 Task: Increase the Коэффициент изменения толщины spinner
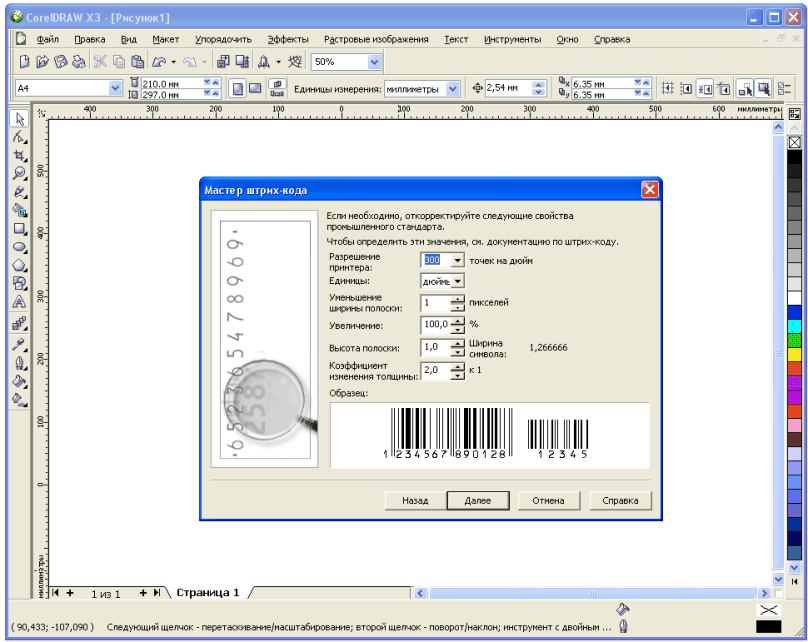click(x=457, y=366)
